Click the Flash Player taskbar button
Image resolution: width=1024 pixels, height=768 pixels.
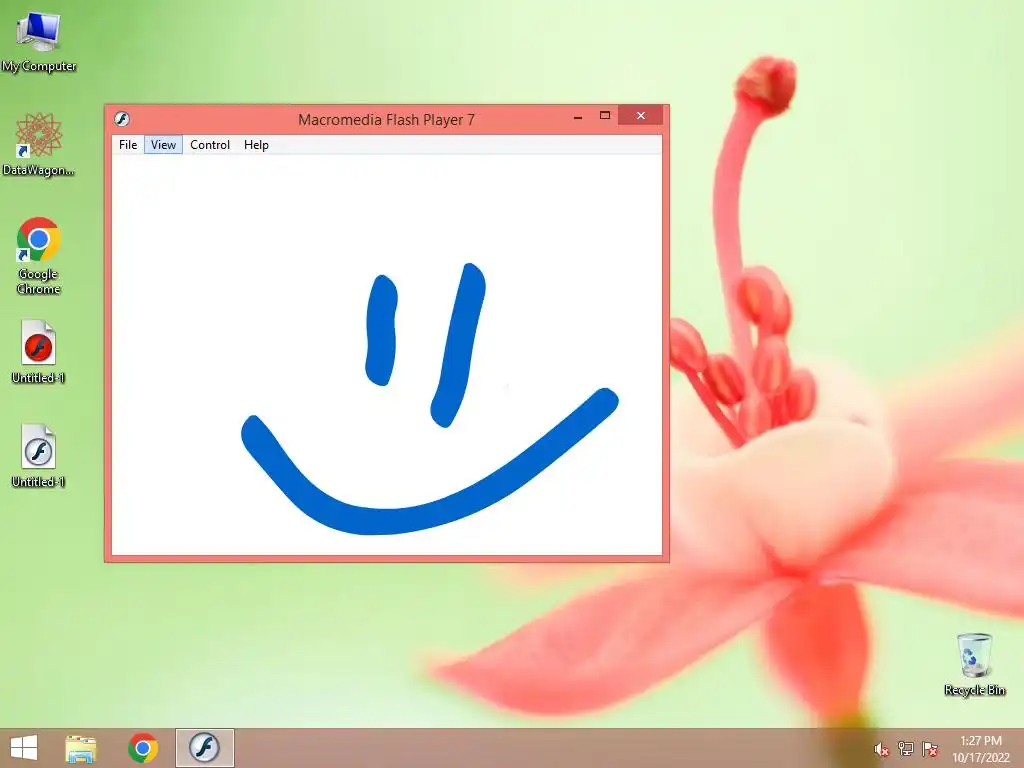(204, 748)
